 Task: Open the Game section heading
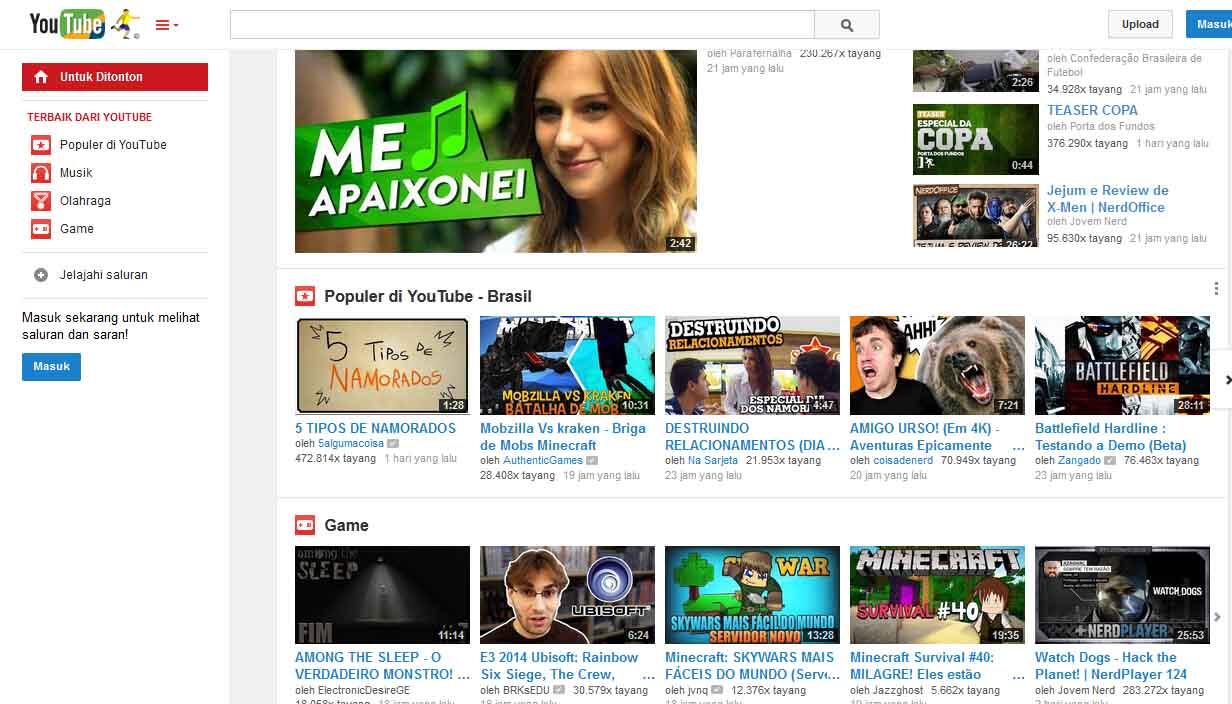[346, 526]
